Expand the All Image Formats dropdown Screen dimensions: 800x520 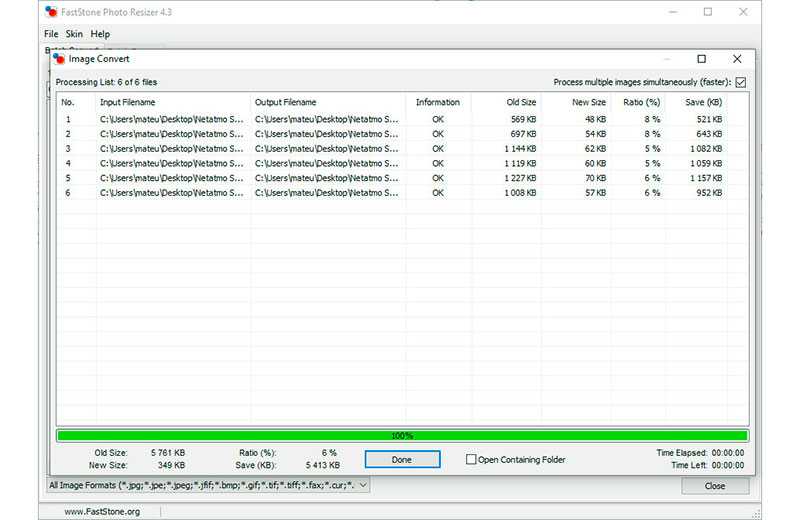pos(363,485)
